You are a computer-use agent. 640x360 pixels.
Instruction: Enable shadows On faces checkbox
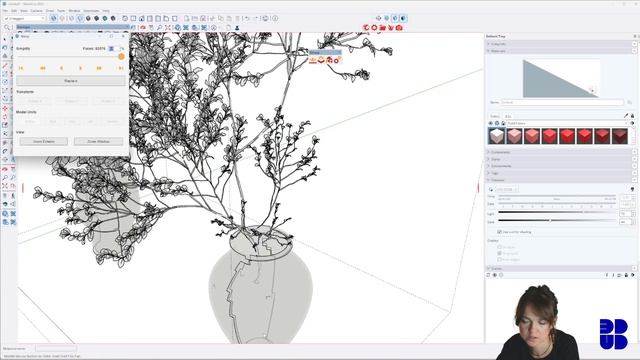(499, 247)
